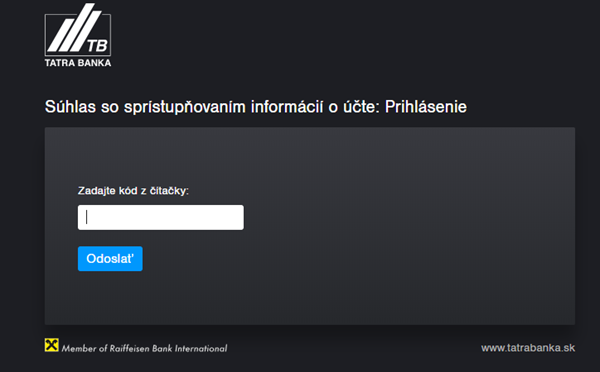Click the word Súhlas in the page title
600x372 pixels.
pyautogui.click(x=70, y=107)
